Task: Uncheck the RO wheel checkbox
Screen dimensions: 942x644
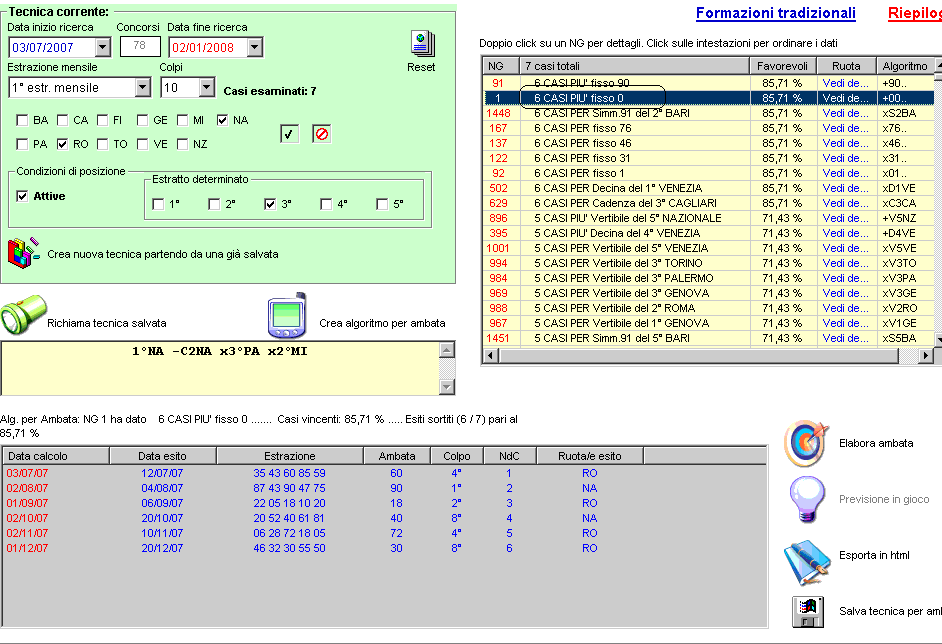Action: click(x=62, y=144)
